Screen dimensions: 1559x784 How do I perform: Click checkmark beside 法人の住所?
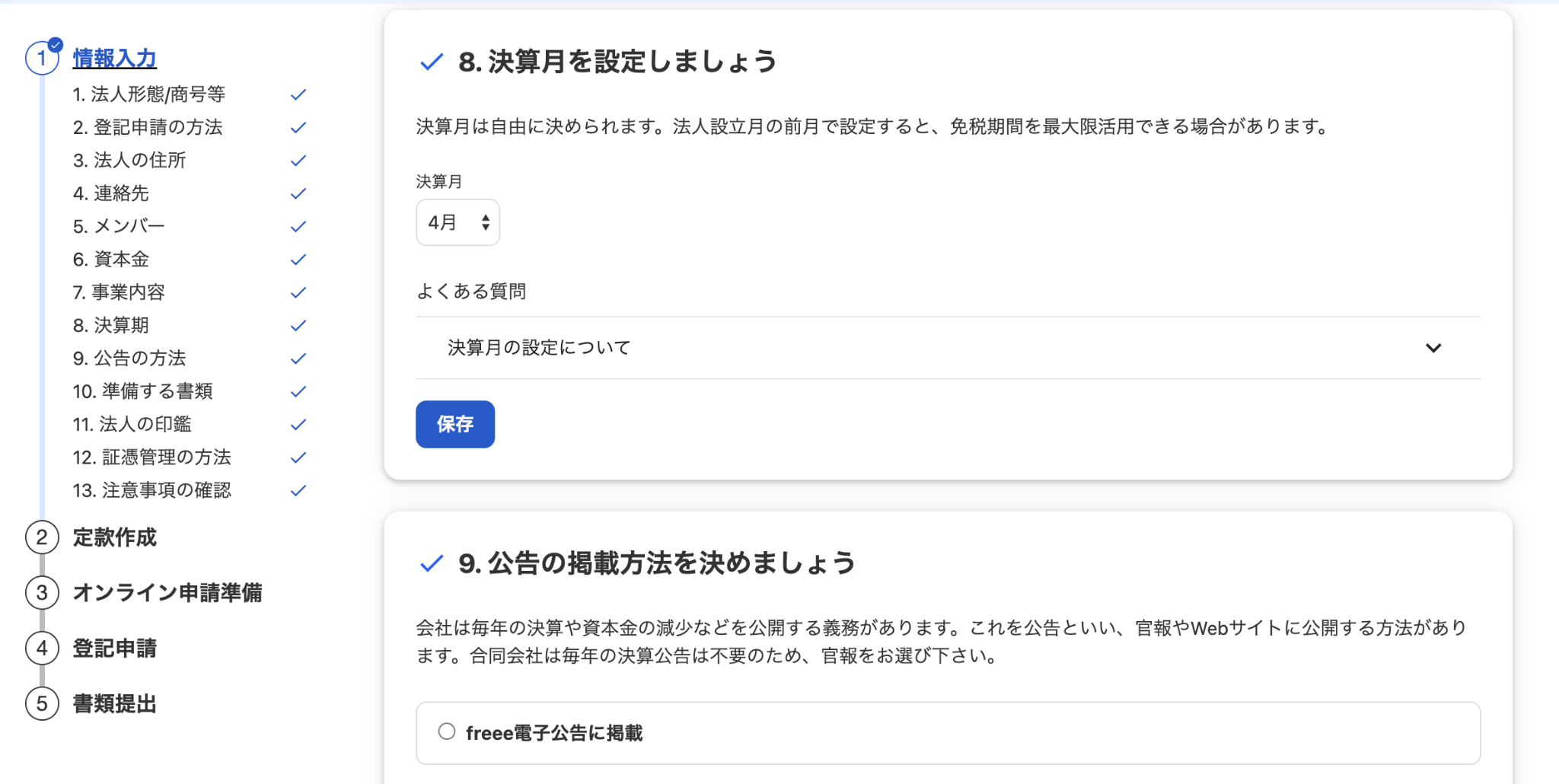(298, 160)
